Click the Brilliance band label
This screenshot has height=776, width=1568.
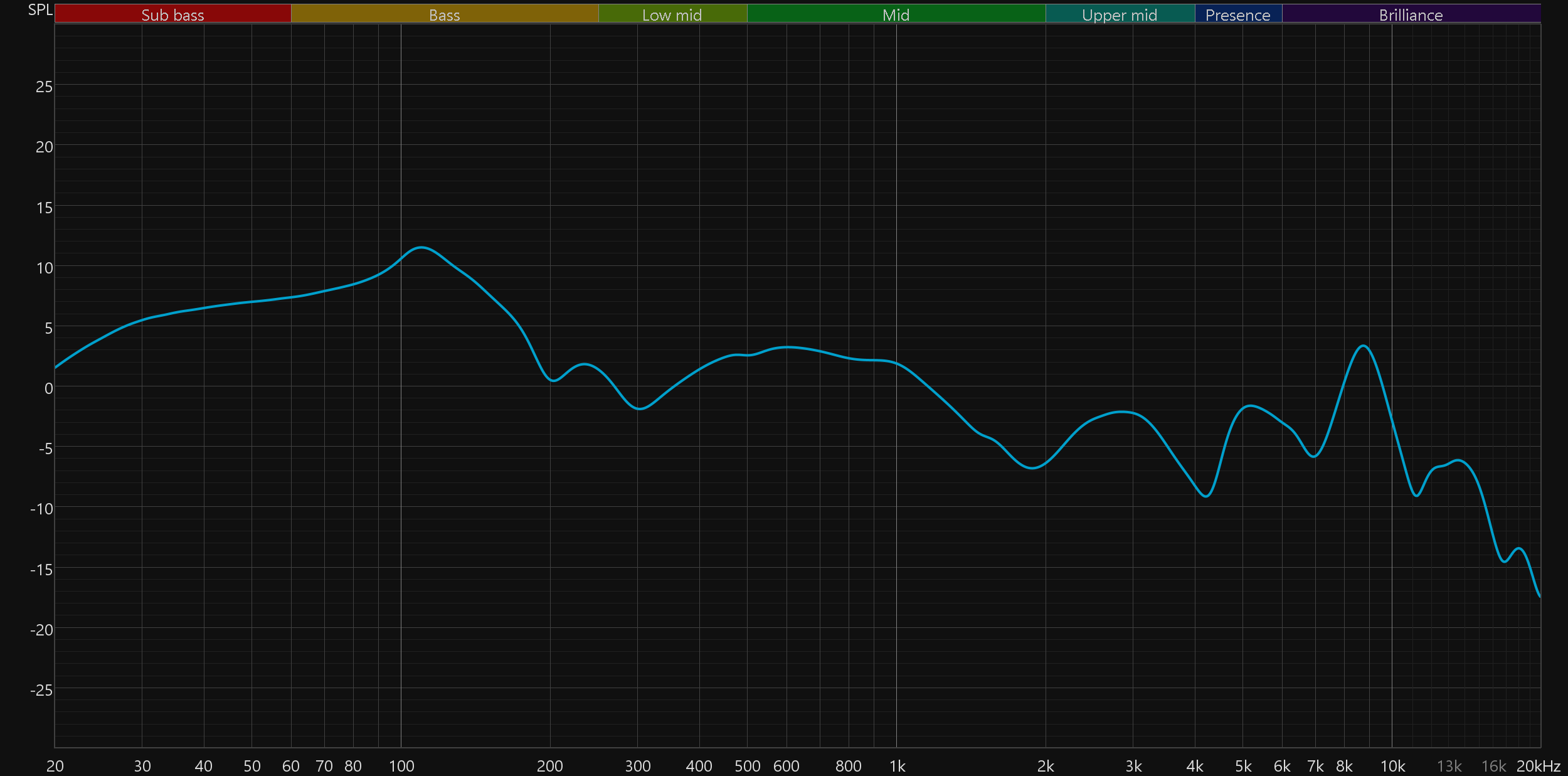point(1411,14)
